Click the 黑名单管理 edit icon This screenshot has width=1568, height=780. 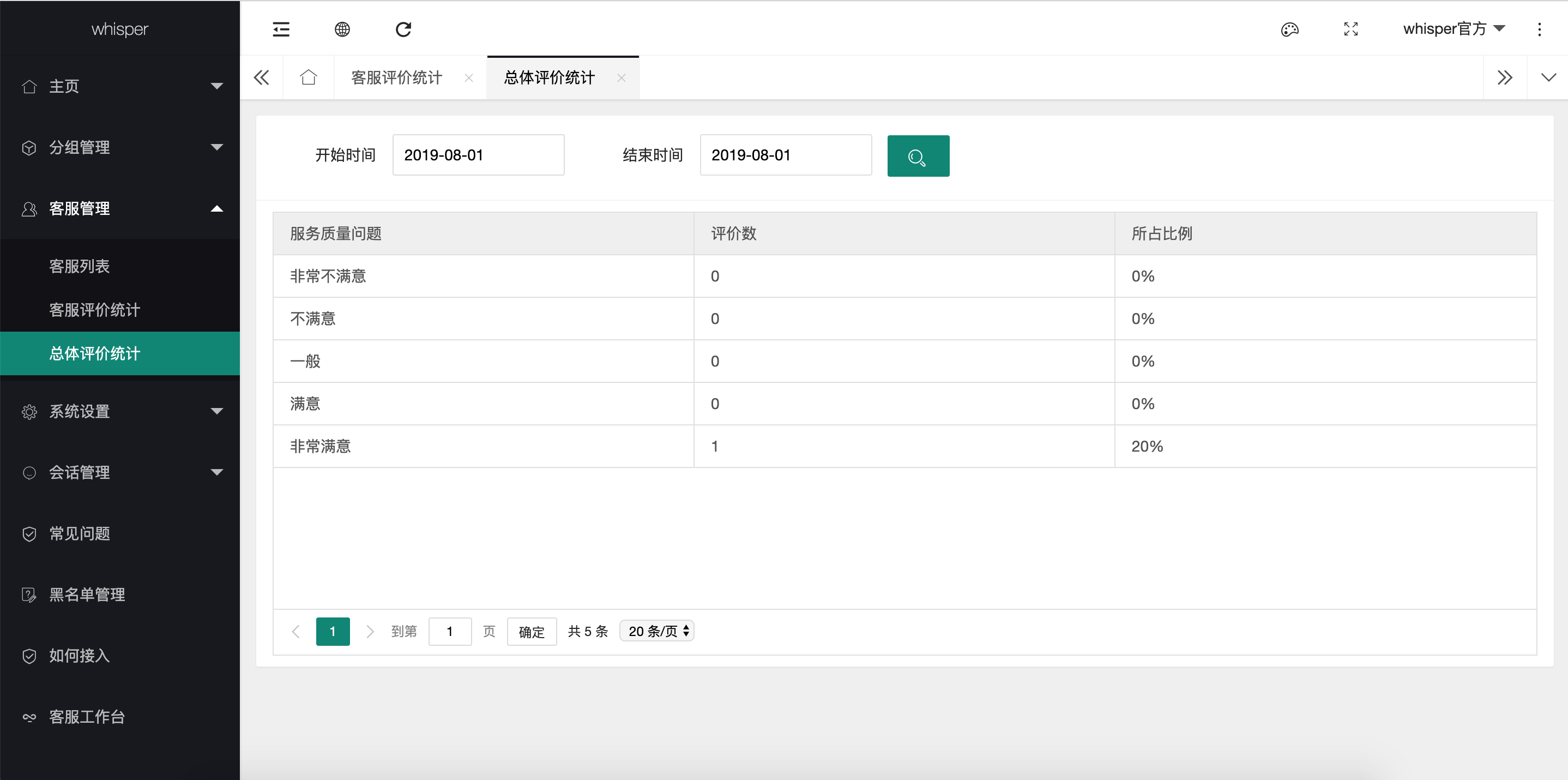point(29,595)
